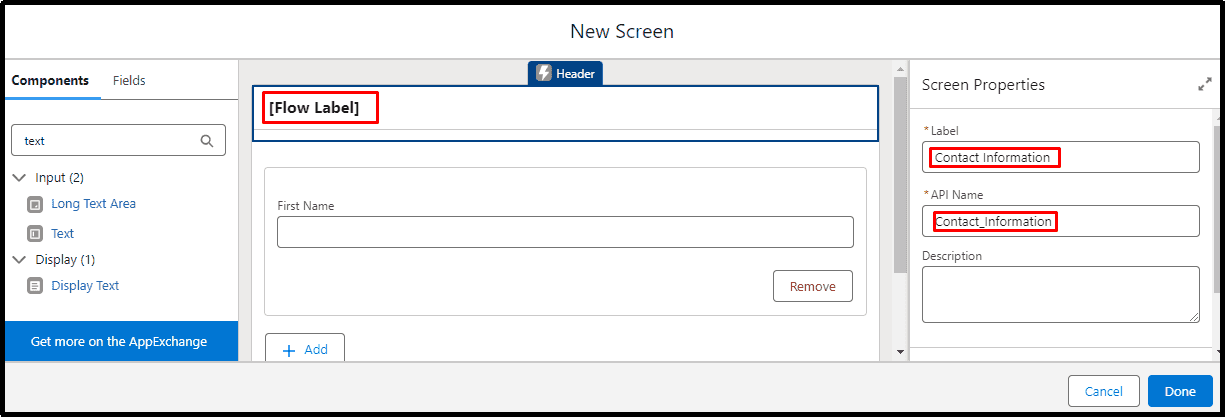The image size is (1226, 418).
Task: Switch to the Fields tab
Action: click(129, 80)
